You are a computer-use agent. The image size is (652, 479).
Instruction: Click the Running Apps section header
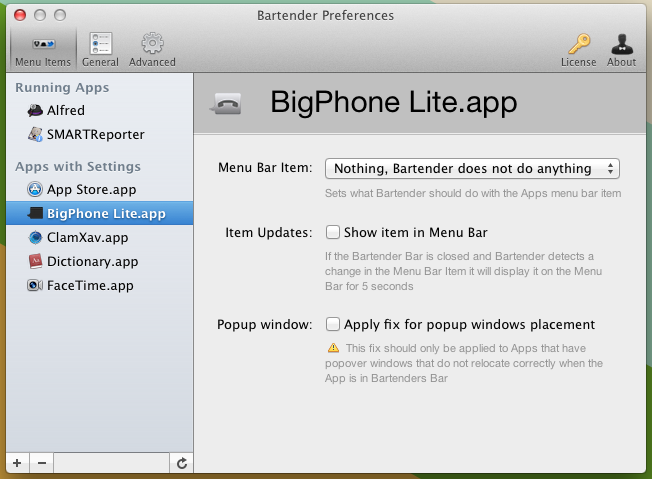click(62, 88)
